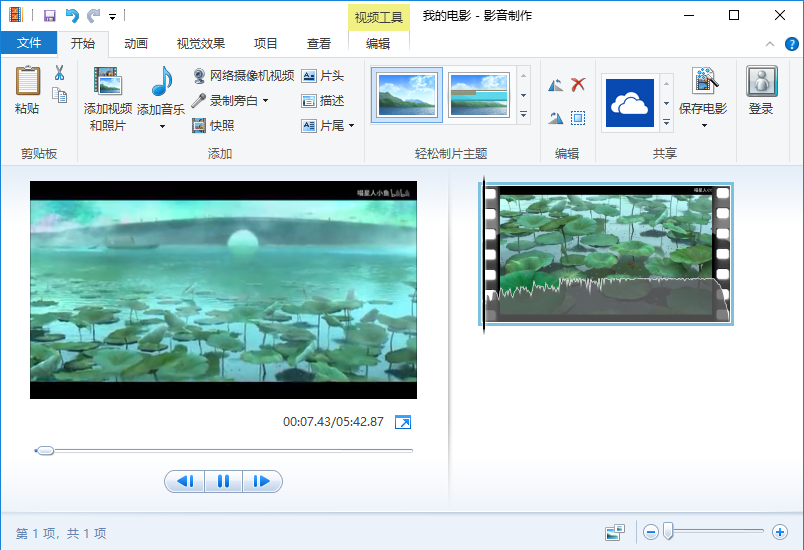Click the red Remove (delete) icon
The image size is (804, 550).
(x=578, y=85)
